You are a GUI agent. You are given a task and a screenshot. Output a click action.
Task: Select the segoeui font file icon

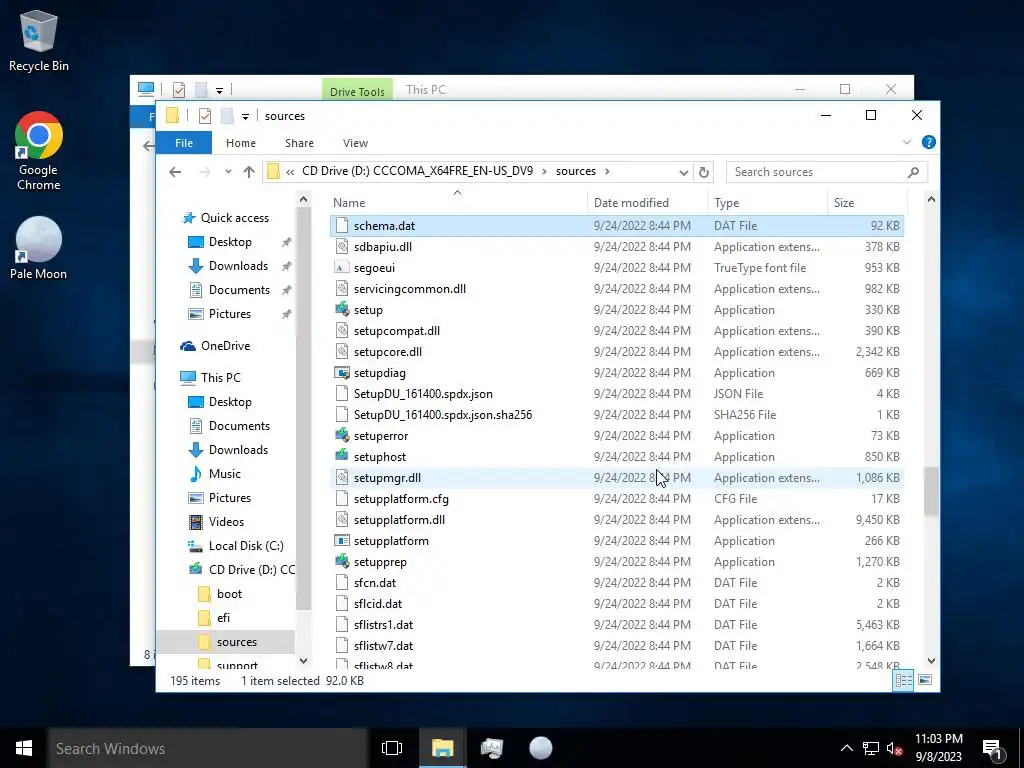tap(342, 268)
